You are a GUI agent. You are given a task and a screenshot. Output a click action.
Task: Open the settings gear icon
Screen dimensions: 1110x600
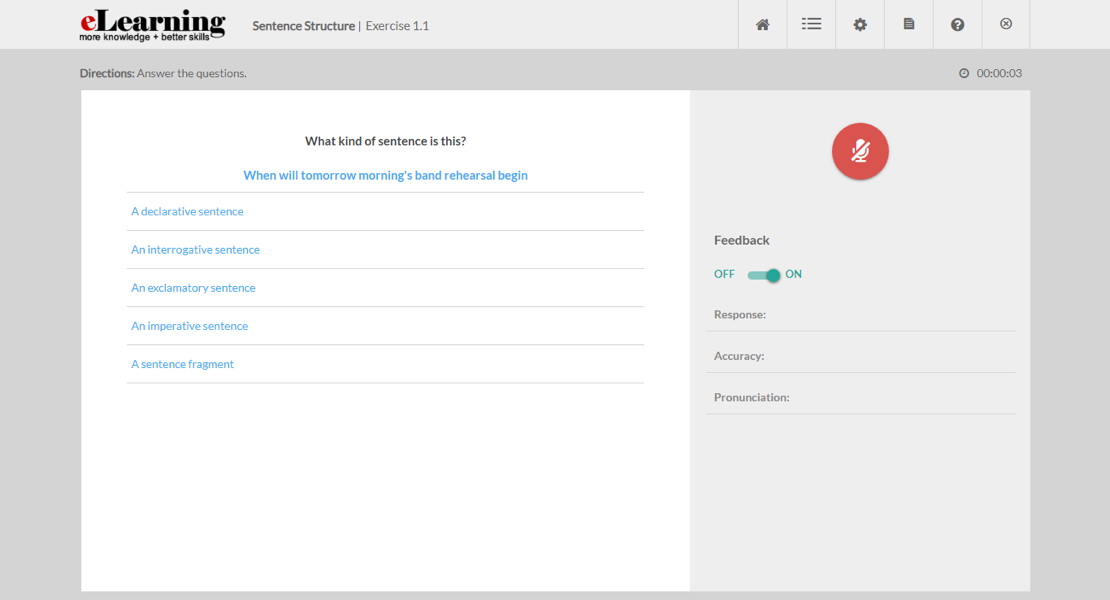pos(859,24)
